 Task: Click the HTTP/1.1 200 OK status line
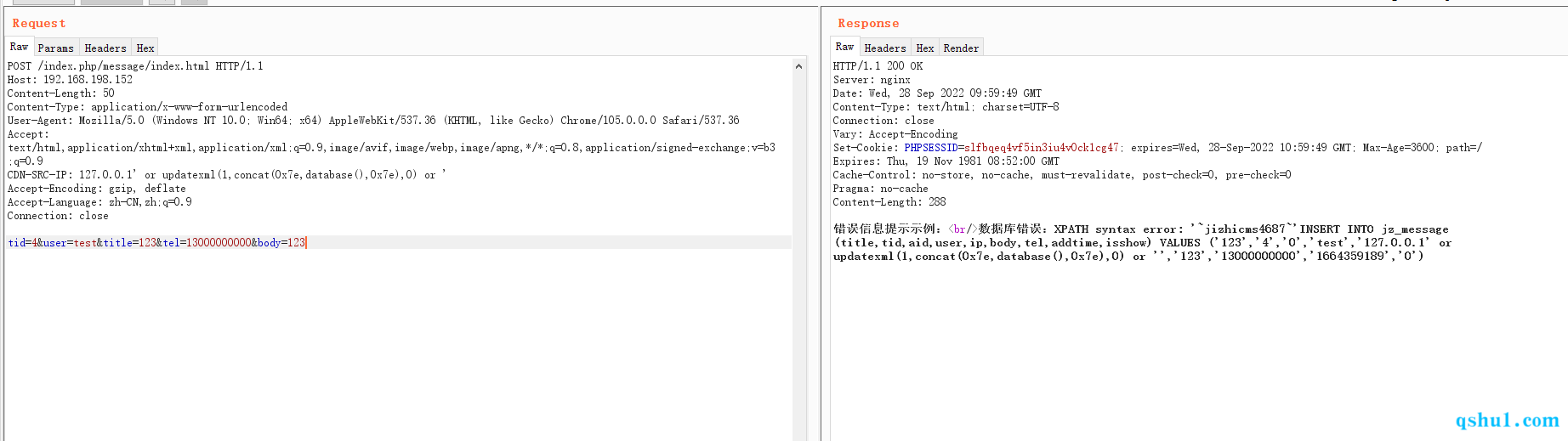[x=878, y=66]
